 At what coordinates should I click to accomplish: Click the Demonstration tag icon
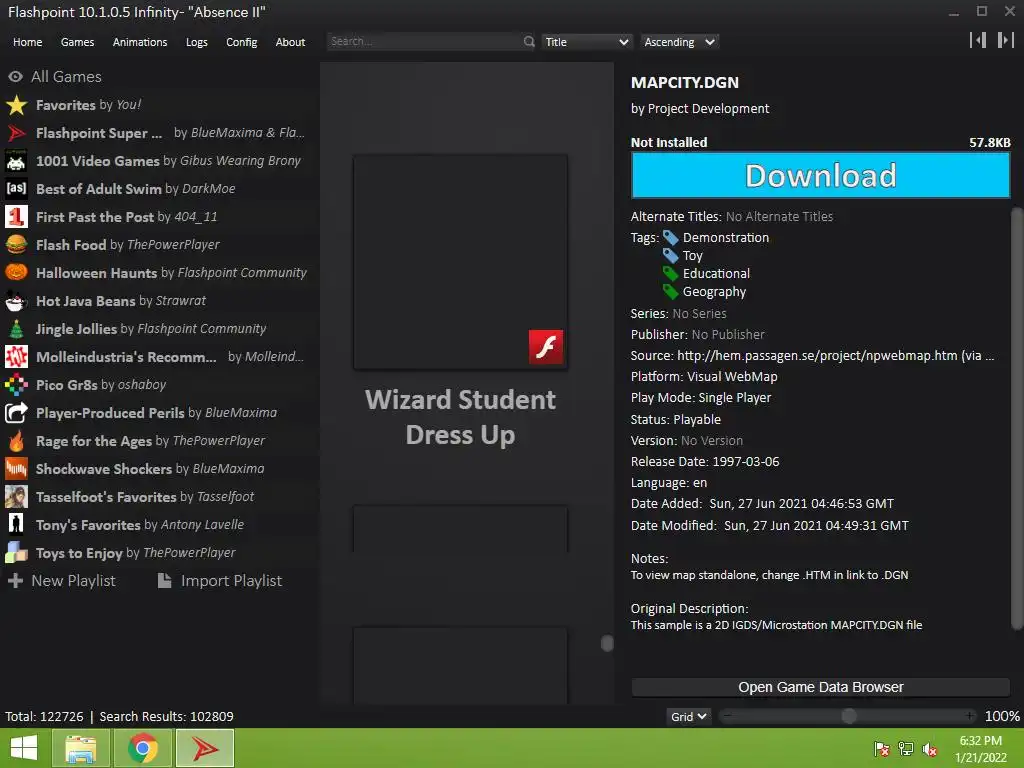[x=671, y=238]
